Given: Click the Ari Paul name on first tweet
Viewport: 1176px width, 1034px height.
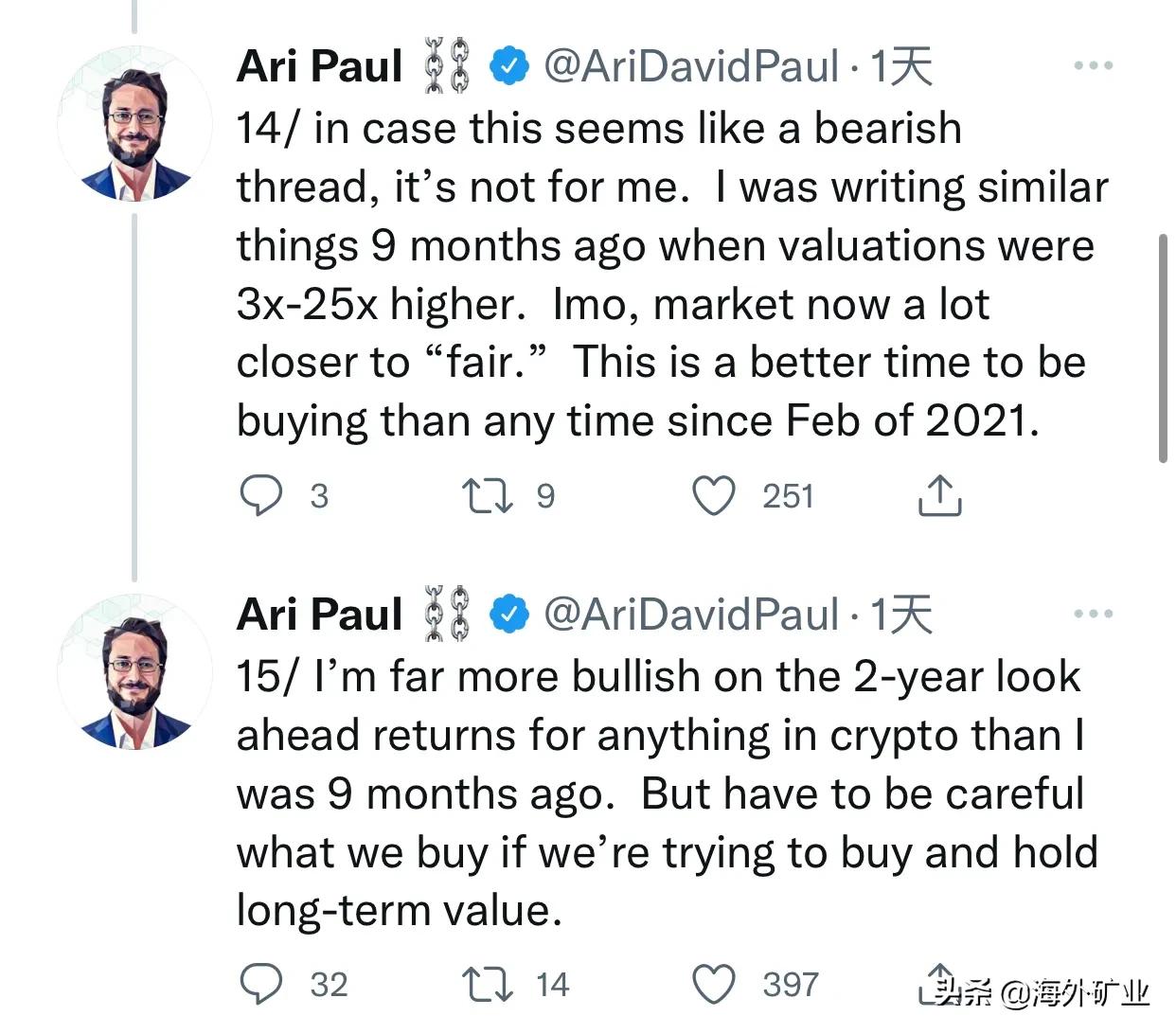Looking at the screenshot, I should point(320,66).
